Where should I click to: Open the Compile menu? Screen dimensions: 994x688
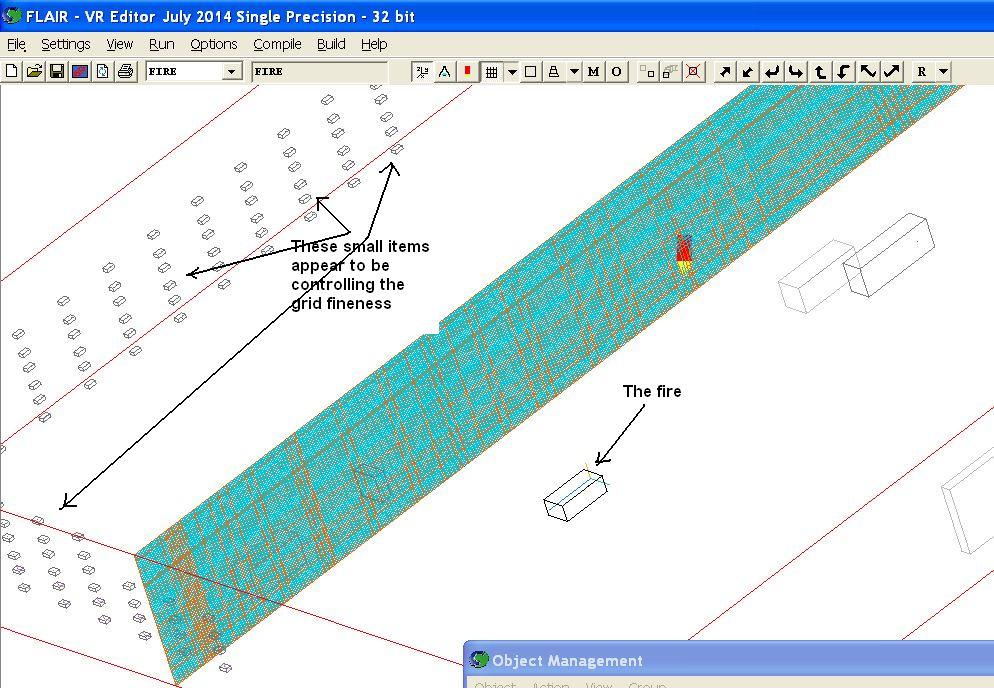click(277, 44)
